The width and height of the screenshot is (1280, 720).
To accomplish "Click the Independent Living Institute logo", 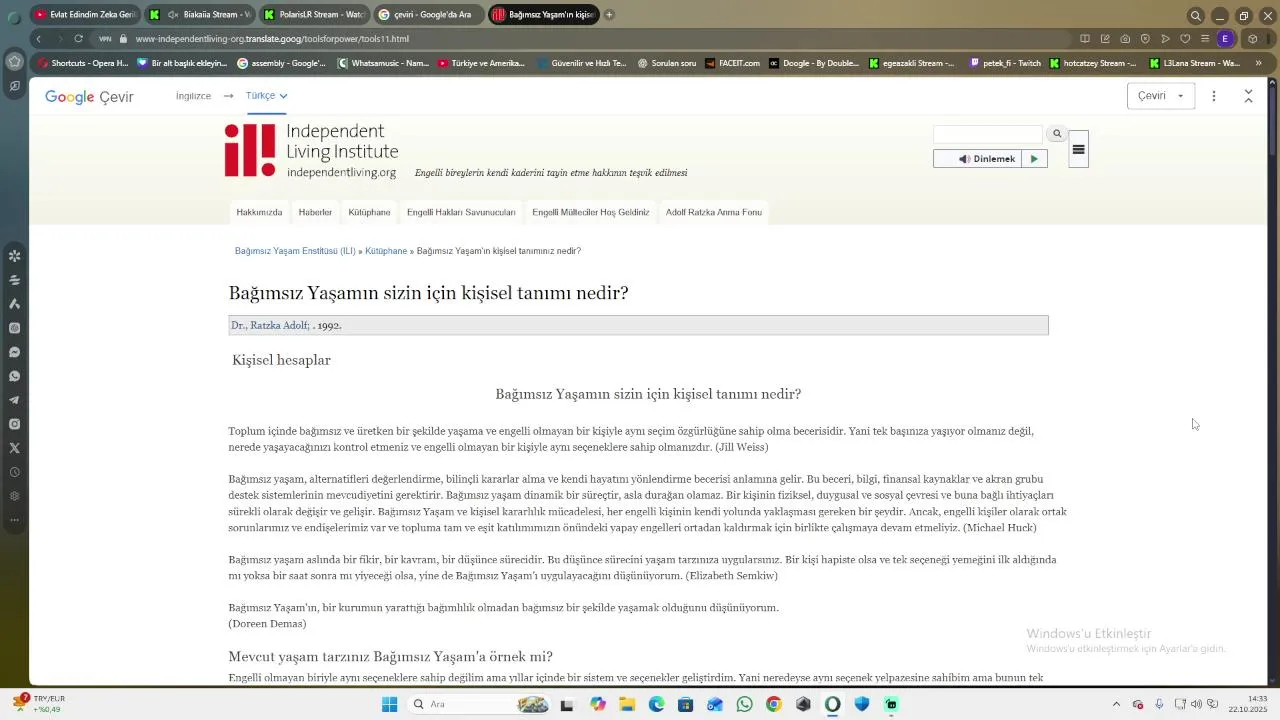I will 311,151.
